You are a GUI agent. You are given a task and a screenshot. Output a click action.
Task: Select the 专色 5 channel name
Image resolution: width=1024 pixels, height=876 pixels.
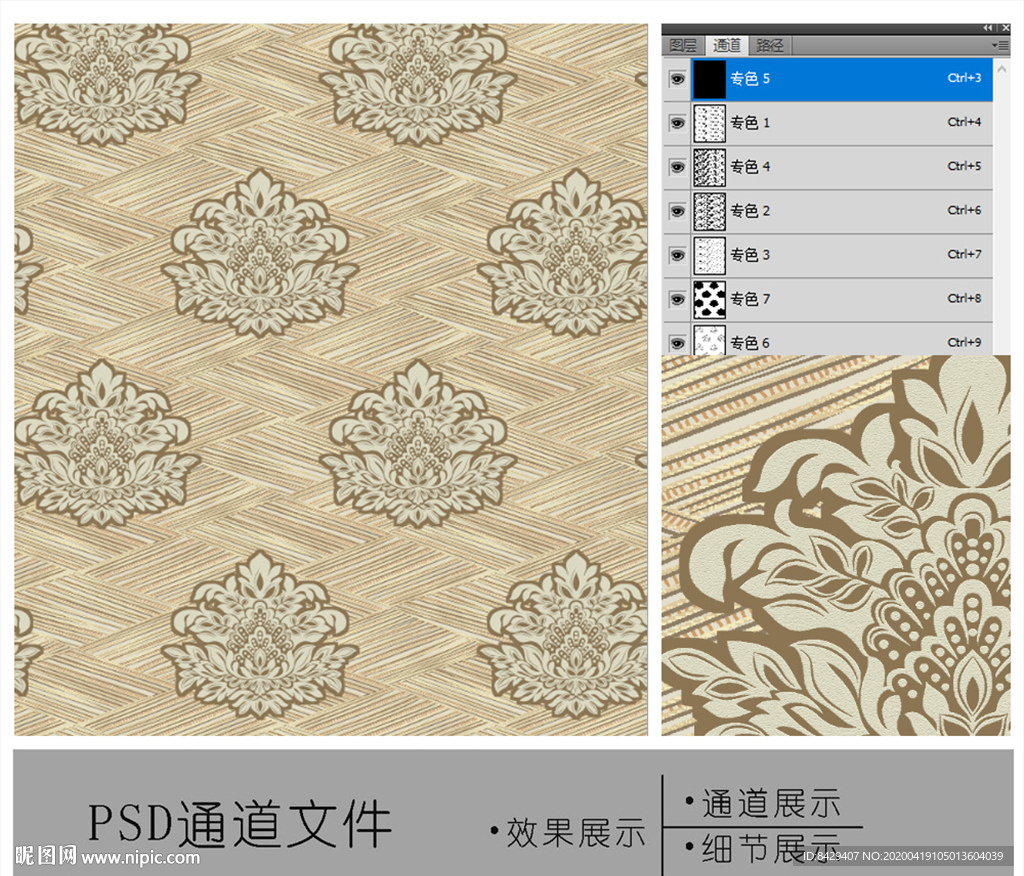pos(750,78)
